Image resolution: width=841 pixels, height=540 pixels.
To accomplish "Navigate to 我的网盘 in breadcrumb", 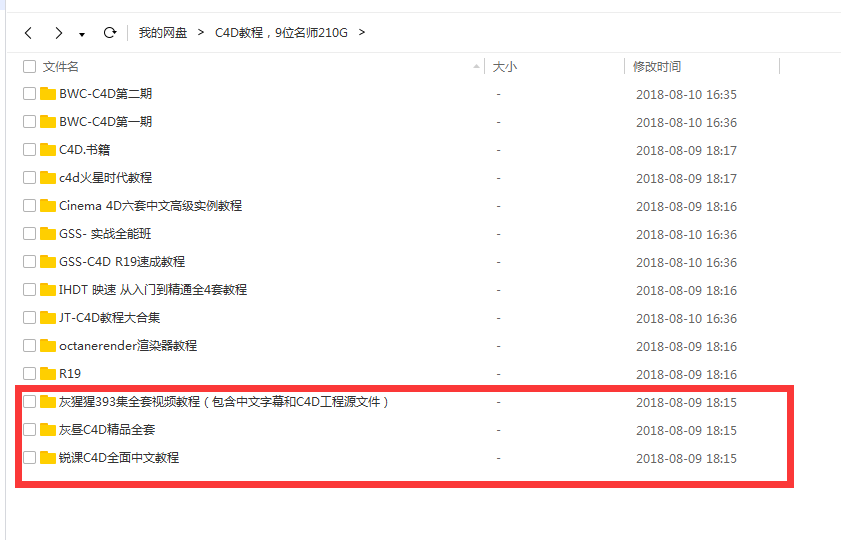I will (x=163, y=33).
